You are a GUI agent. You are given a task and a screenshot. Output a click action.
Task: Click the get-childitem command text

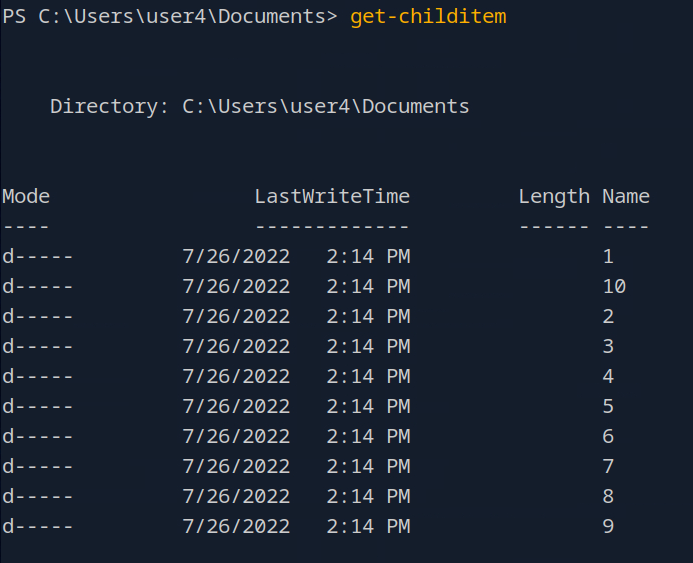coord(428,17)
